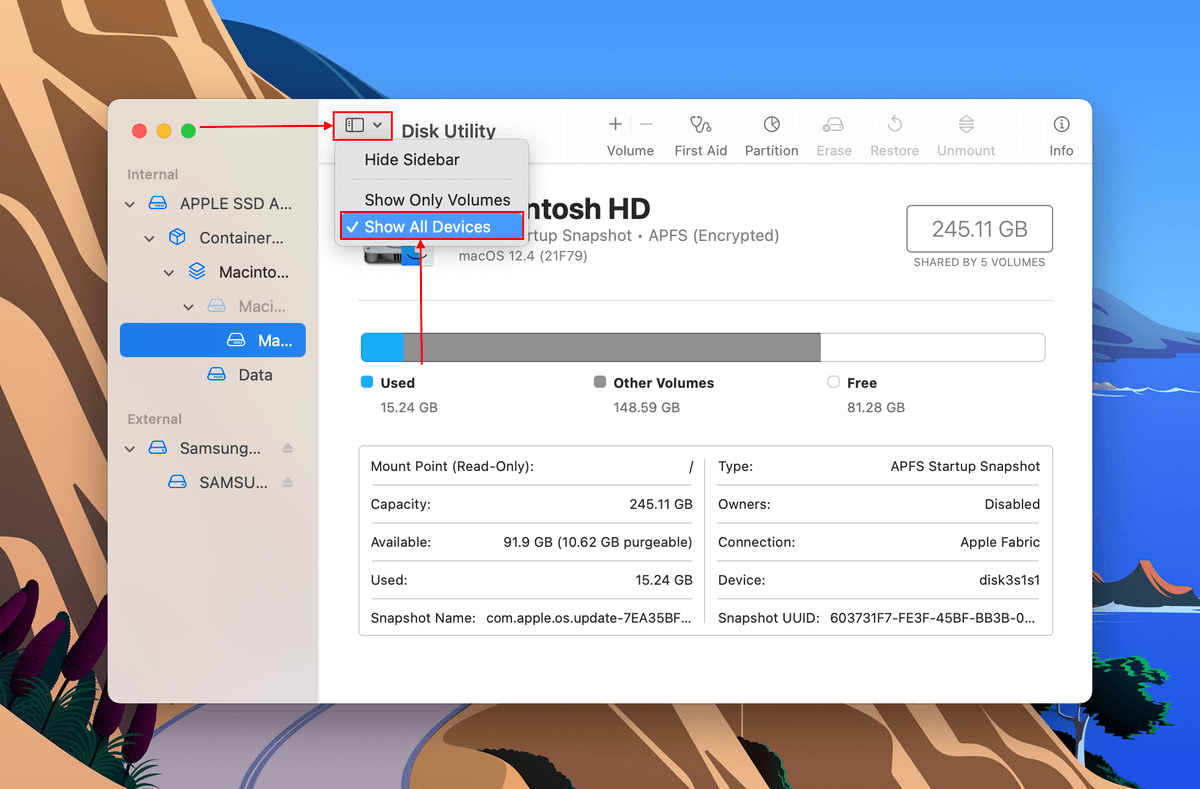Run First Aid stethoscope icon
The width and height of the screenshot is (1200, 789).
[700, 124]
